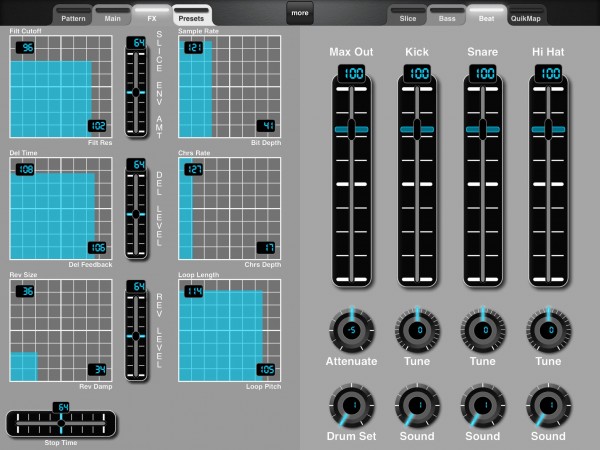
Task: Click the Bit Depth value 41
Action: coord(266,126)
